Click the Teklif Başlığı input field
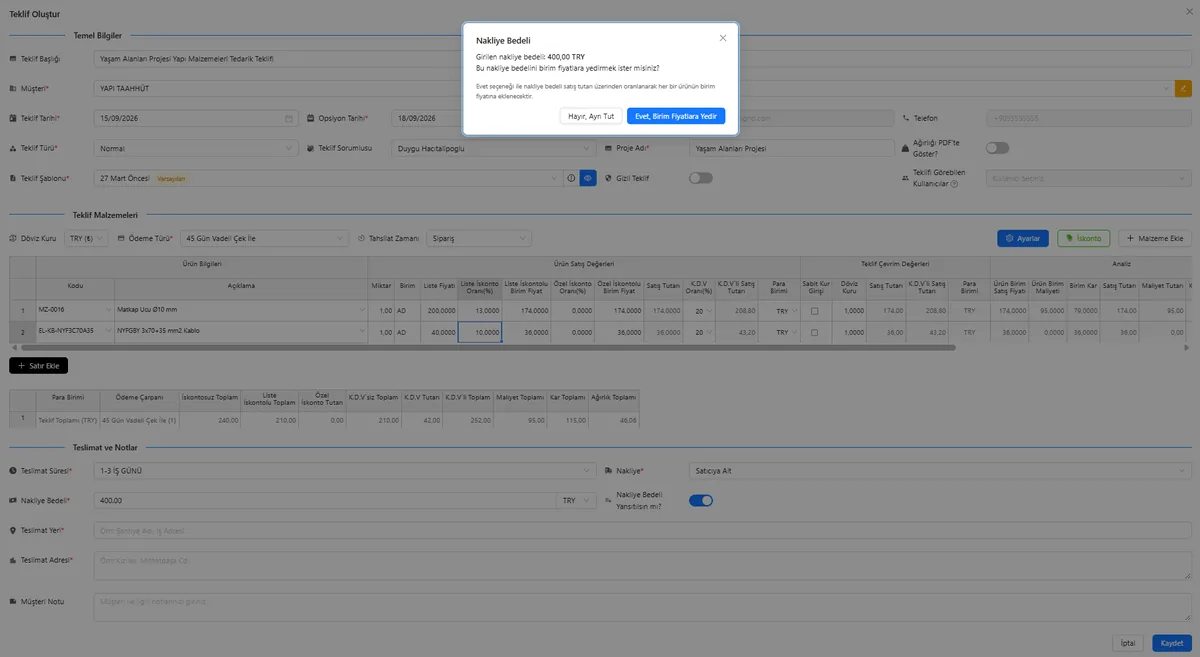Viewport: 1200px width, 657px height. 642,59
